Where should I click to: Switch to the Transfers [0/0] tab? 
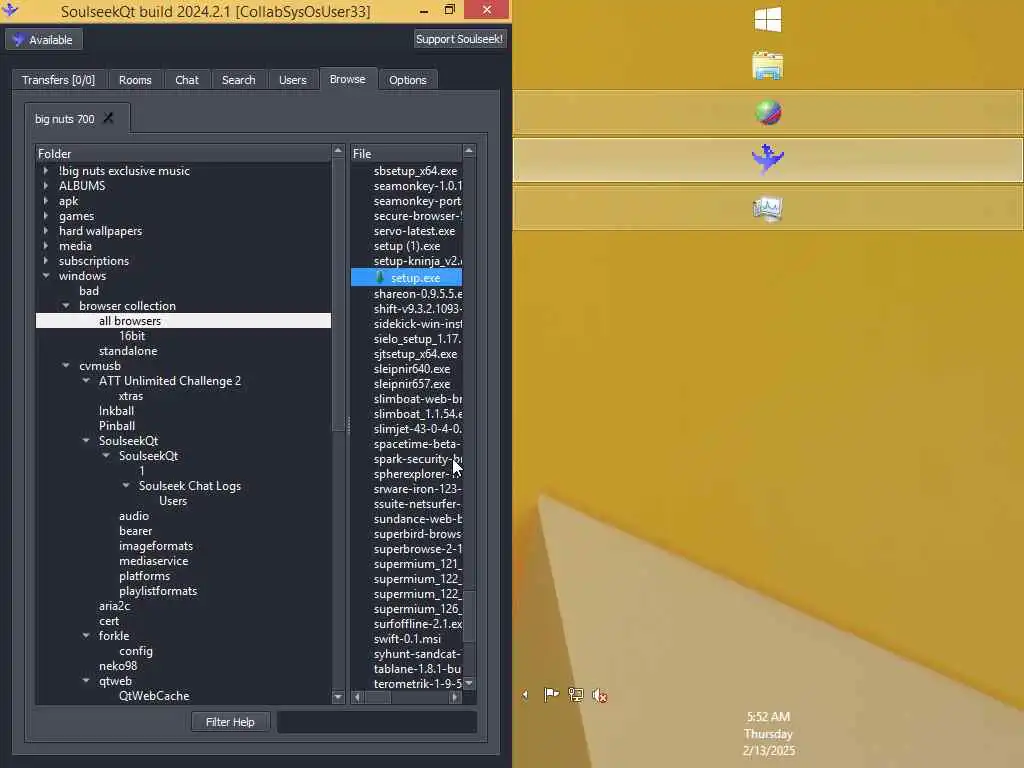58,80
